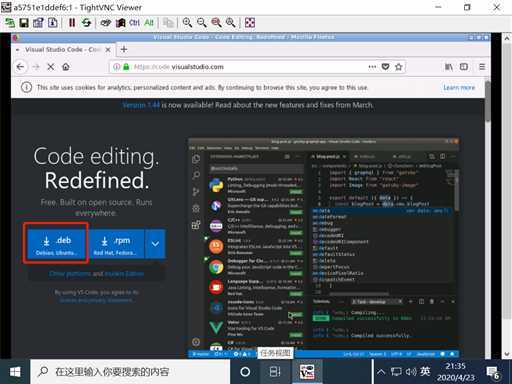Viewport: 512px width, 384px height.
Task: Open the Version 1.44 release link
Action: (x=141, y=105)
